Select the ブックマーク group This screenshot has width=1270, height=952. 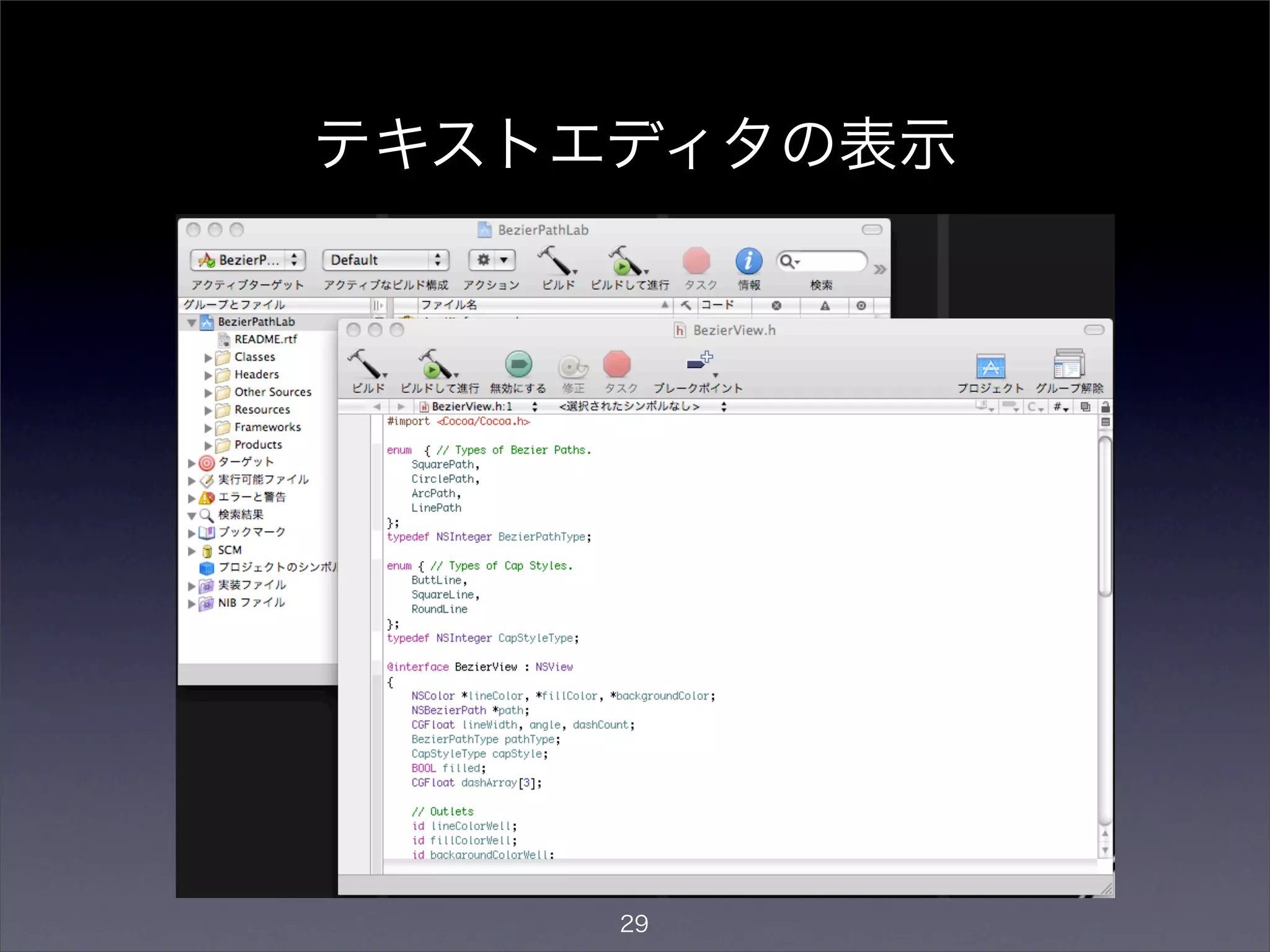click(x=252, y=532)
